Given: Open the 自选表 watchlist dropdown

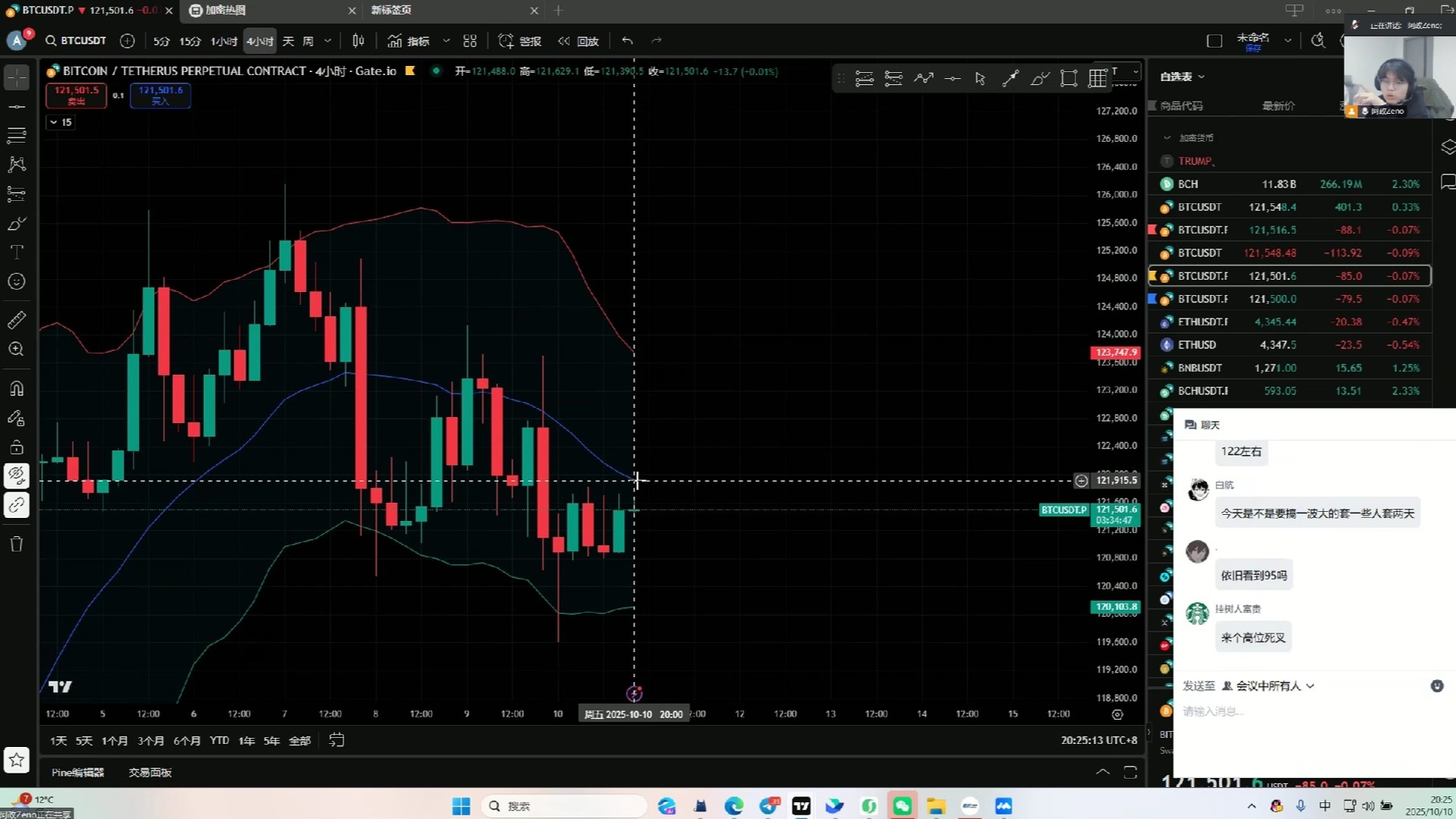Looking at the screenshot, I should [x=1182, y=77].
